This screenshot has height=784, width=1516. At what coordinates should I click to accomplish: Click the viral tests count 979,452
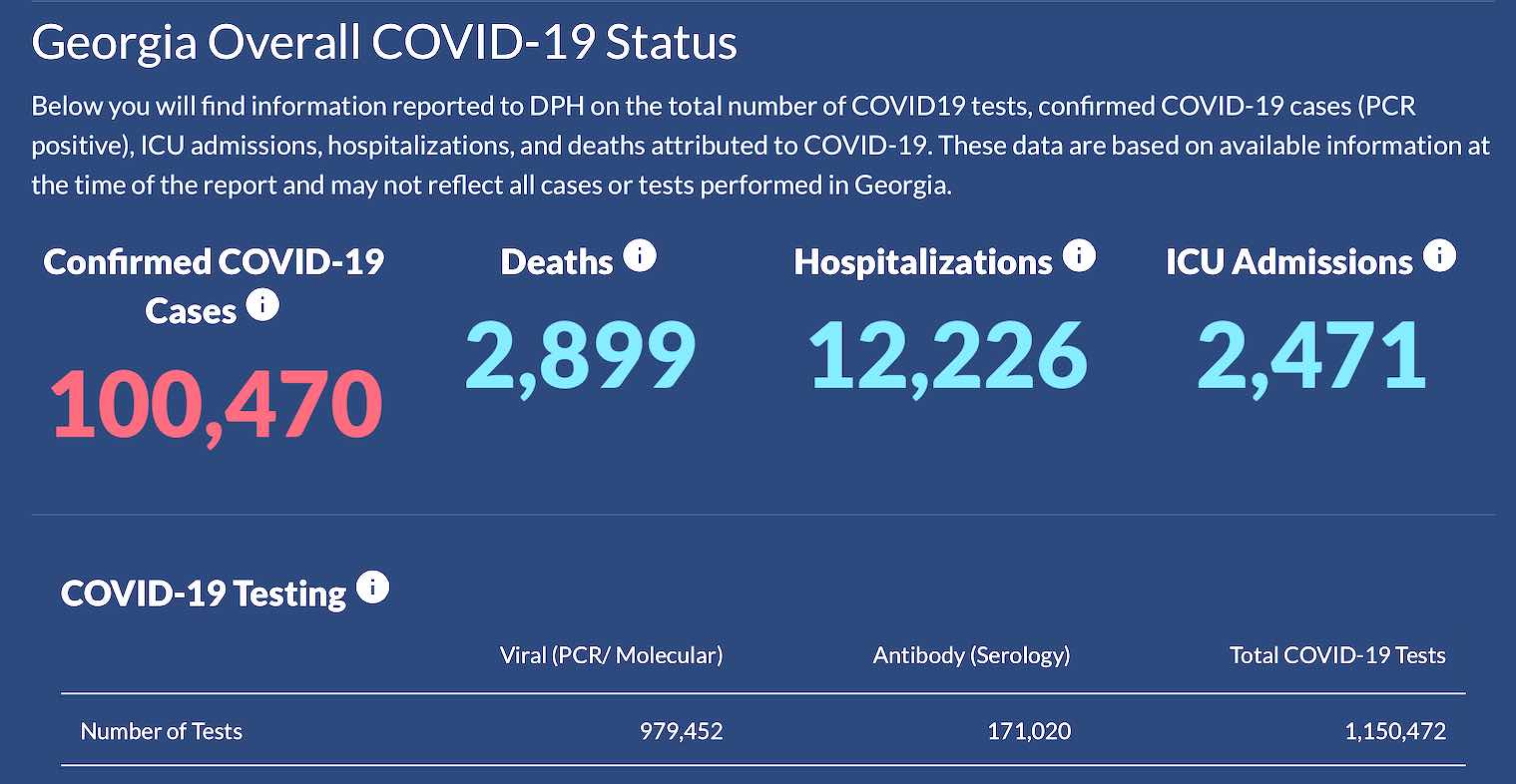[x=684, y=731]
